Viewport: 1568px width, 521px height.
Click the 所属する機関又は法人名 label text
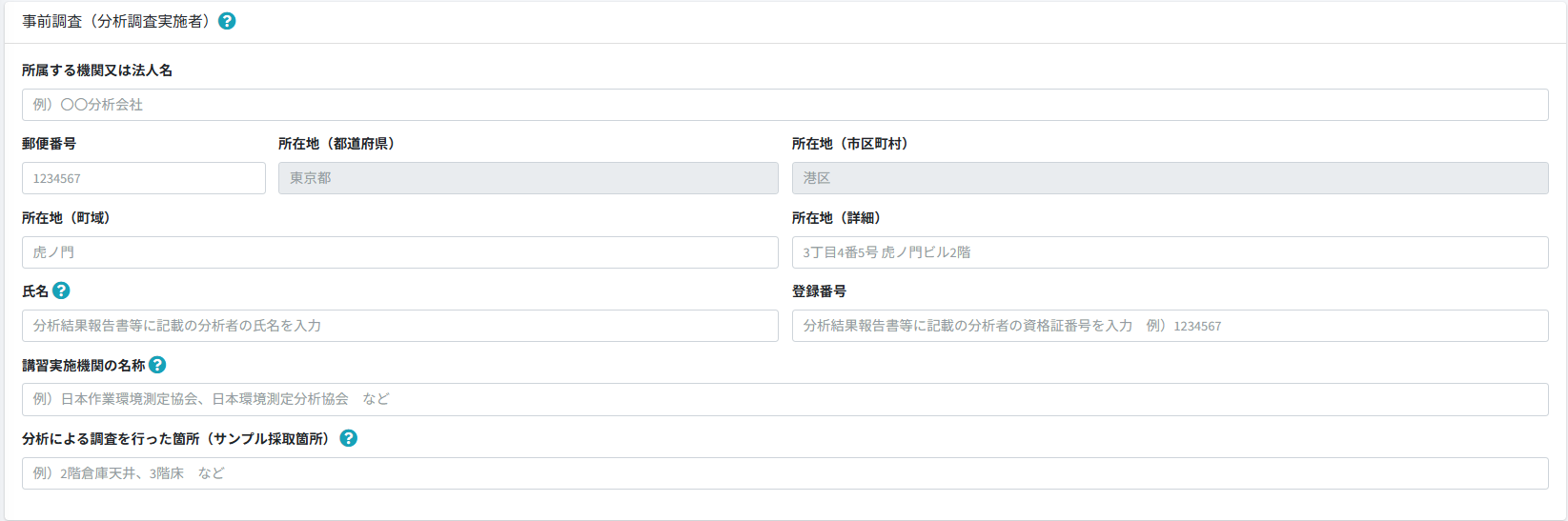pyautogui.click(x=97, y=70)
